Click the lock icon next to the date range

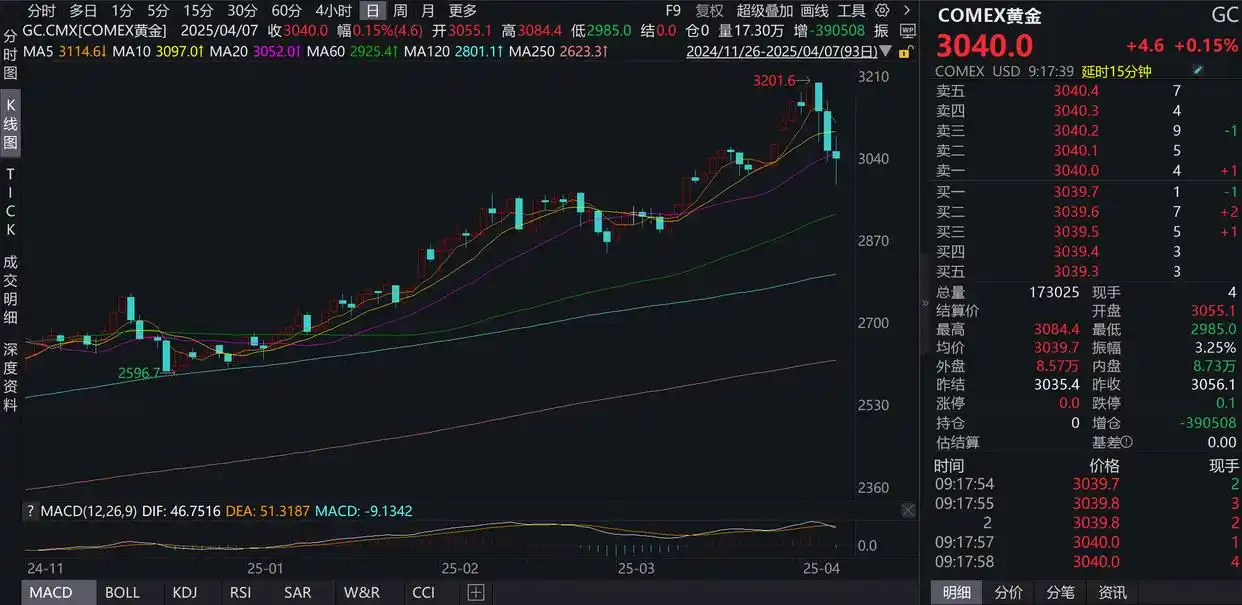pyautogui.click(x=905, y=53)
